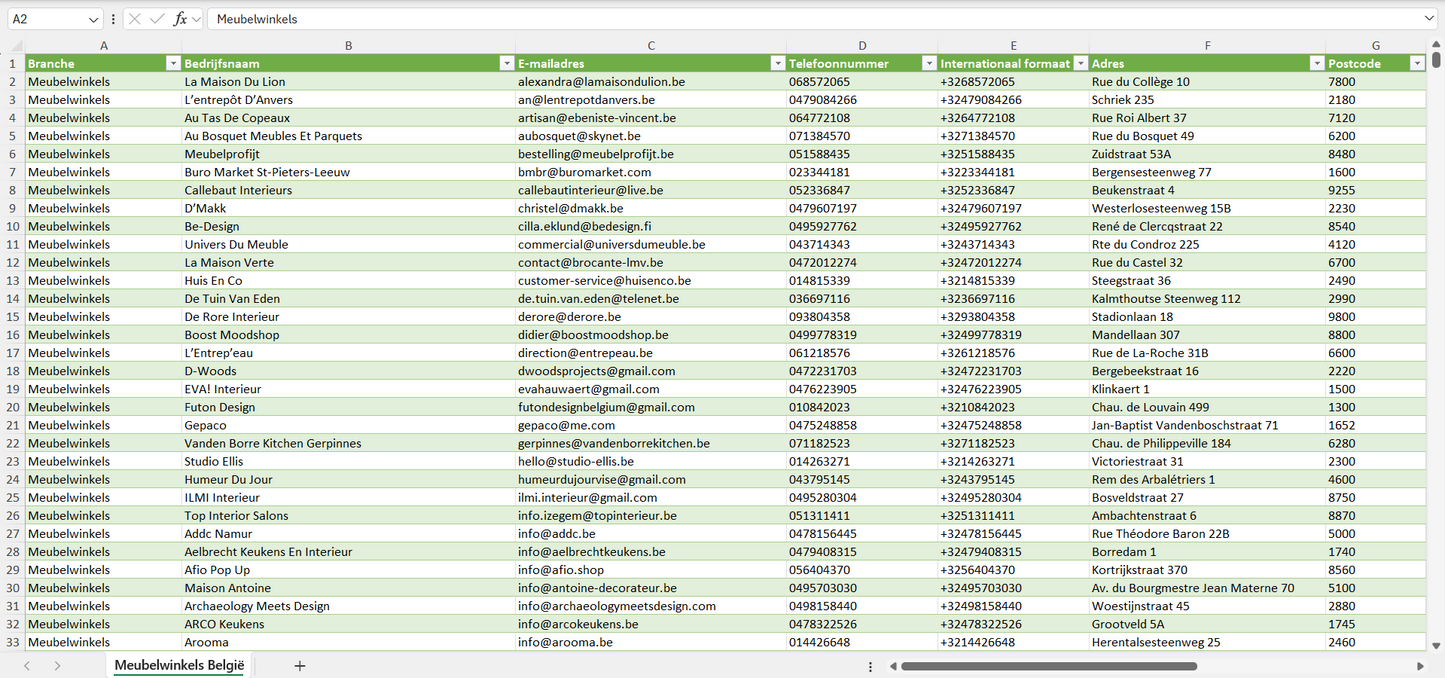The width and height of the screenshot is (1445, 678).
Task: Select the cell containing La Maison Du Lion
Action: point(347,82)
